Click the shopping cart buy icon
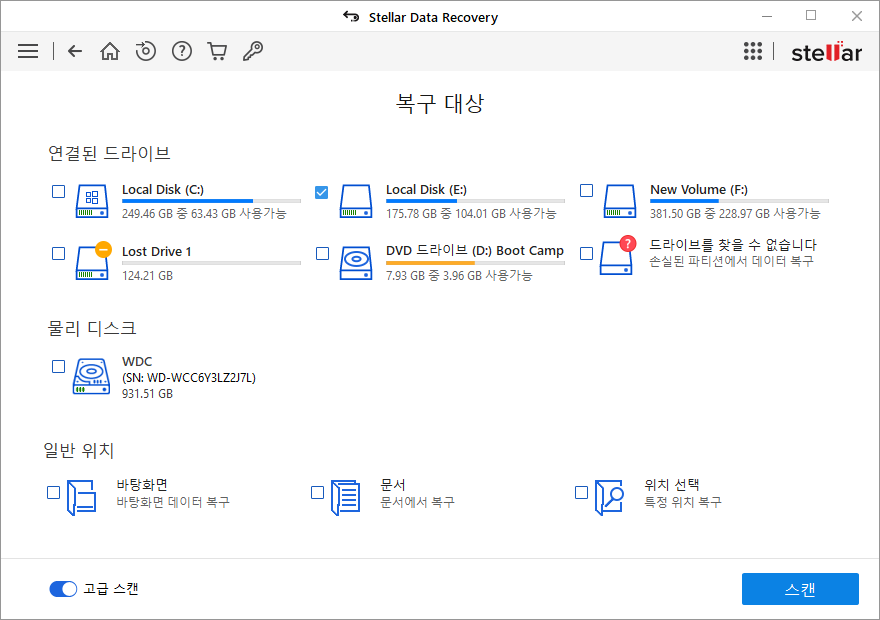The width and height of the screenshot is (880, 620). [217, 51]
